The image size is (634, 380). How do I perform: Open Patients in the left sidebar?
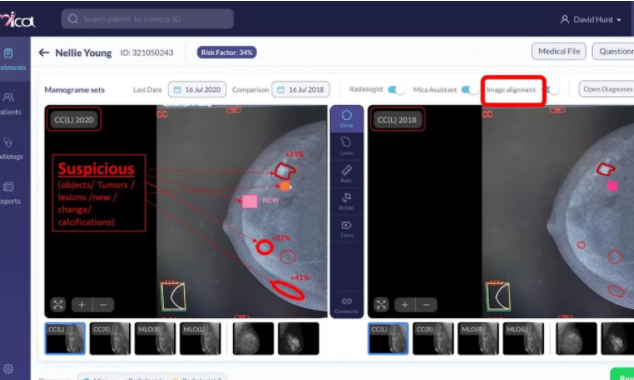click(x=10, y=103)
